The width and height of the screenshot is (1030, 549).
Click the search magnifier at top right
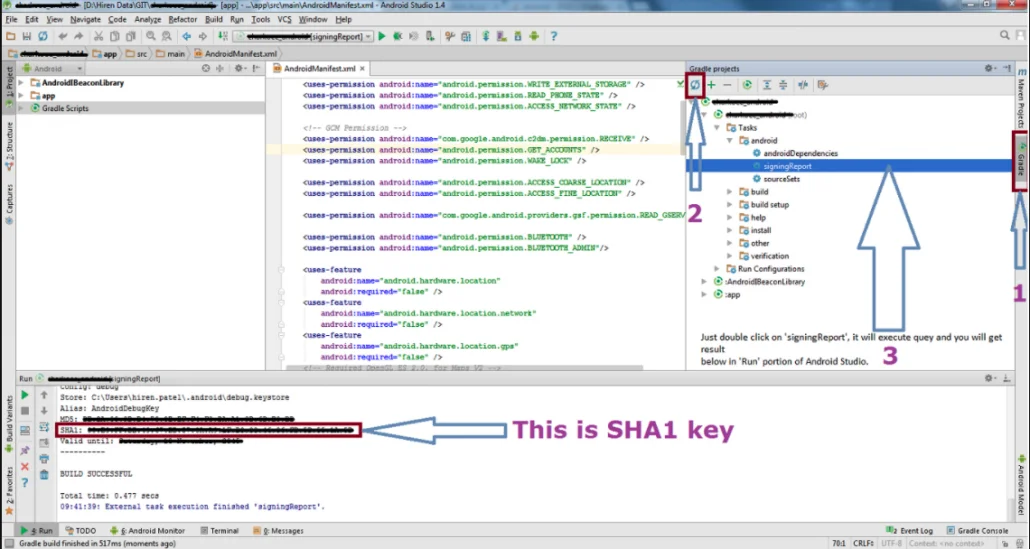tap(1004, 35)
